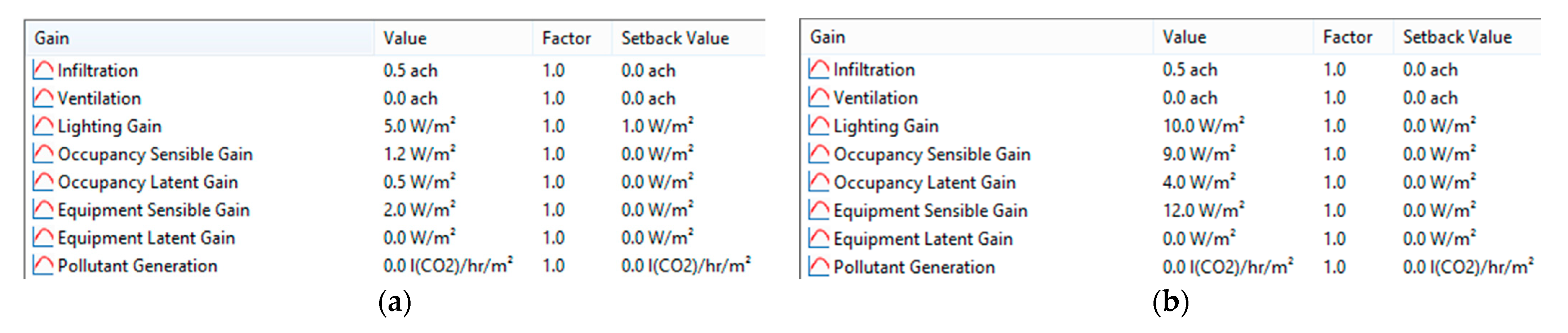Click Equipment Sensible Gain icon in table (a)
Image resolution: width=1568 pixels, height=333 pixels.
(43, 210)
